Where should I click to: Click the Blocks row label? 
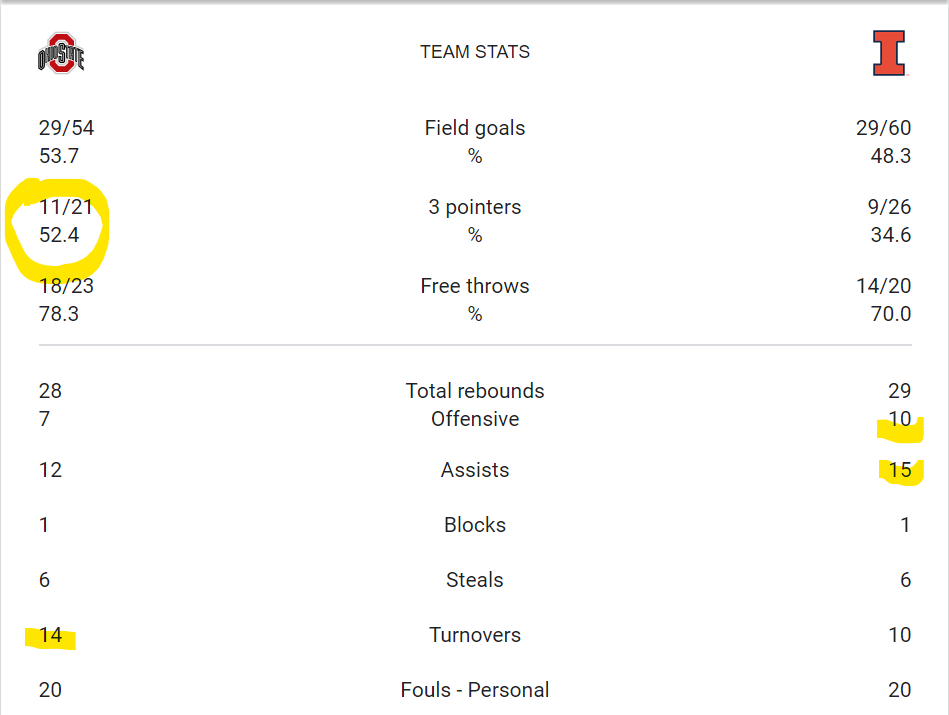click(475, 525)
